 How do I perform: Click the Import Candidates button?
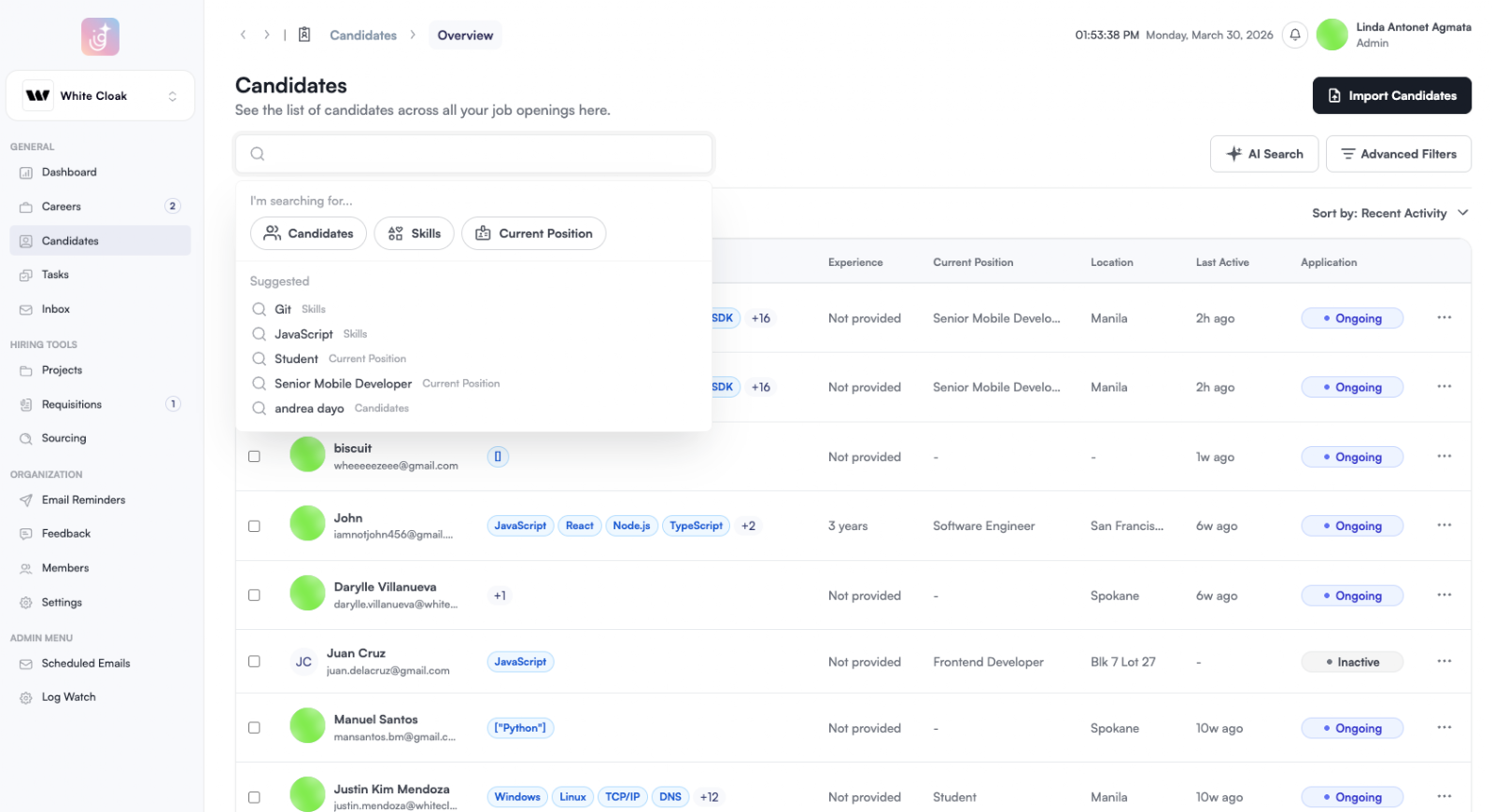point(1391,96)
